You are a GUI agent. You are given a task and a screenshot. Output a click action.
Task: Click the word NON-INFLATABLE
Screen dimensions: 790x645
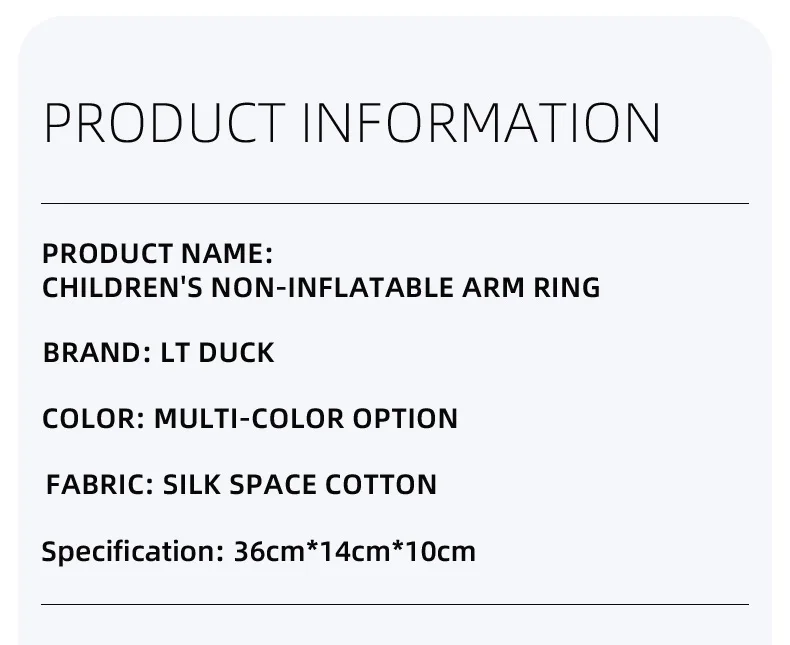[333, 288]
